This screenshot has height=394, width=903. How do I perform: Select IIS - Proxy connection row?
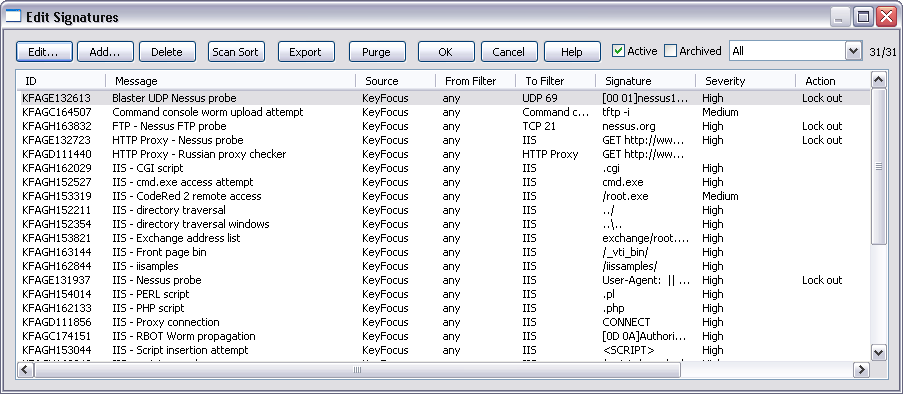coord(443,322)
